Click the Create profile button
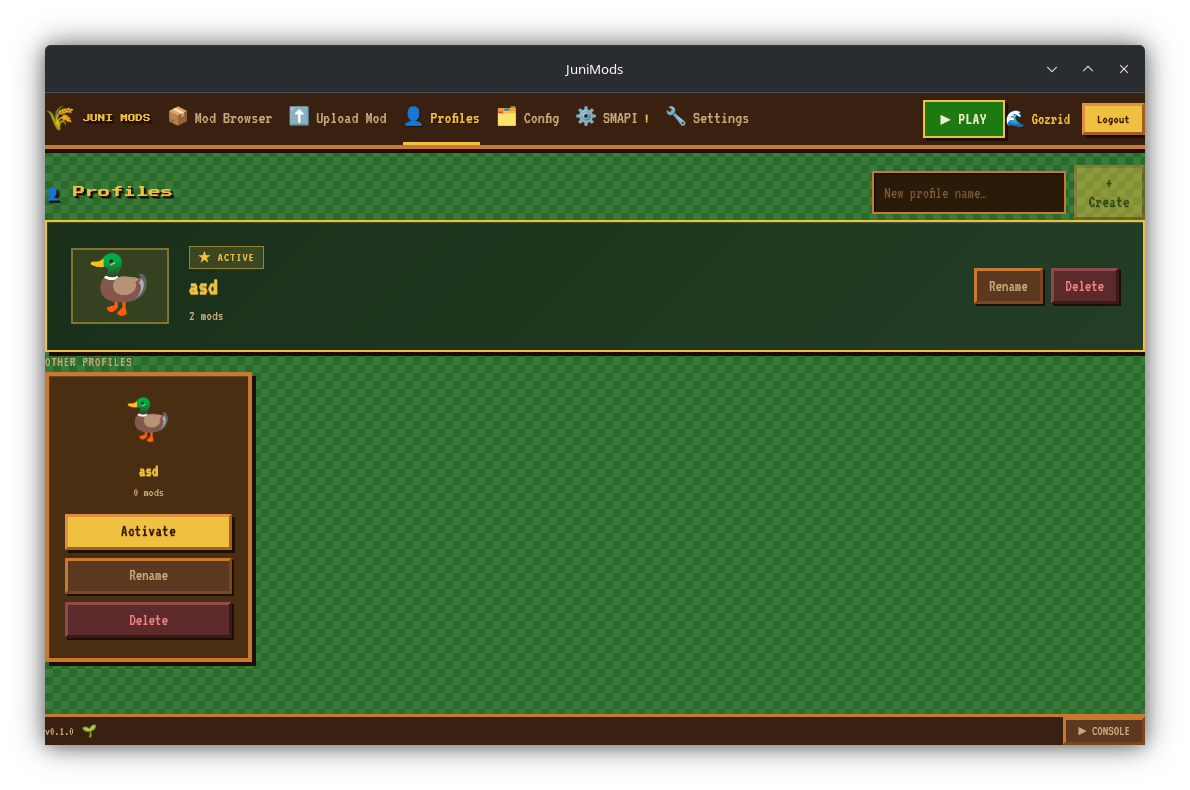This screenshot has height=790, width=1190. [x=1109, y=193]
